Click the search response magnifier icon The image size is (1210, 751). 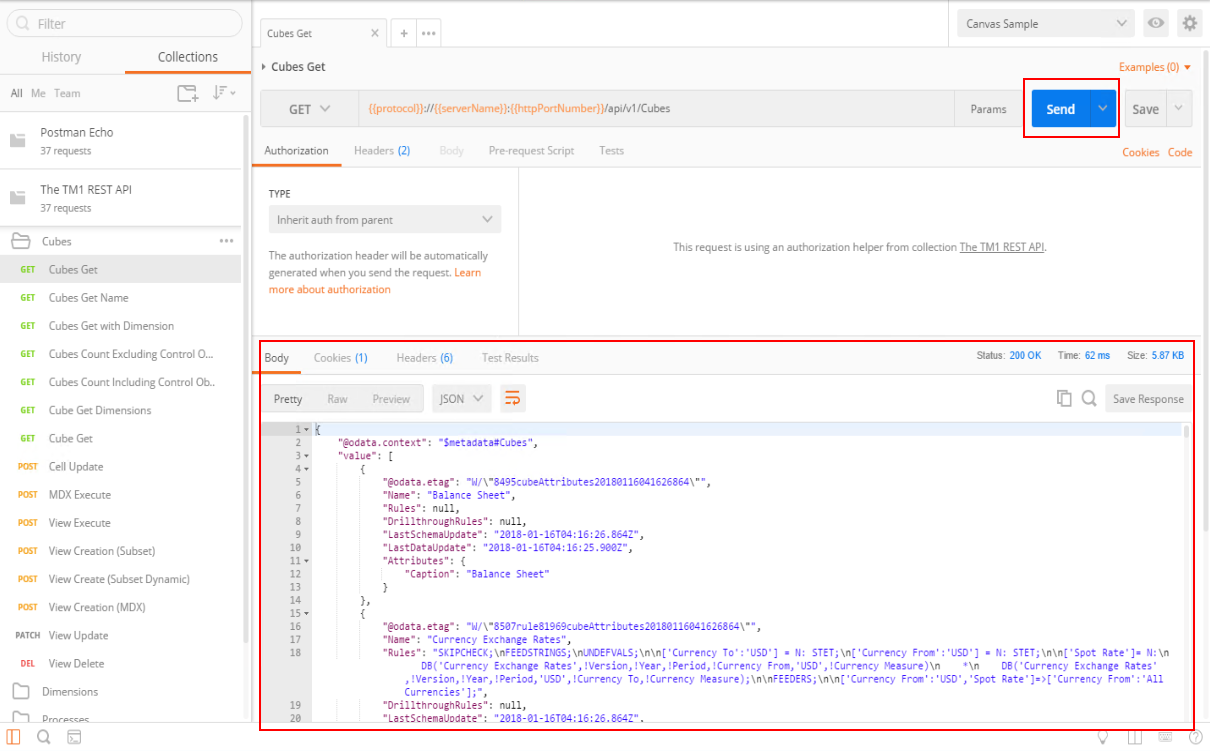click(x=1089, y=399)
